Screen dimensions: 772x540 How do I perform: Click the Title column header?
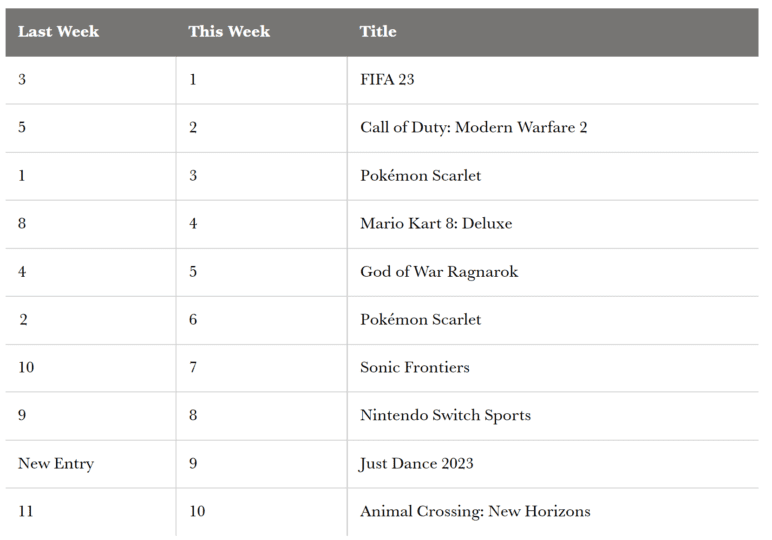point(378,32)
